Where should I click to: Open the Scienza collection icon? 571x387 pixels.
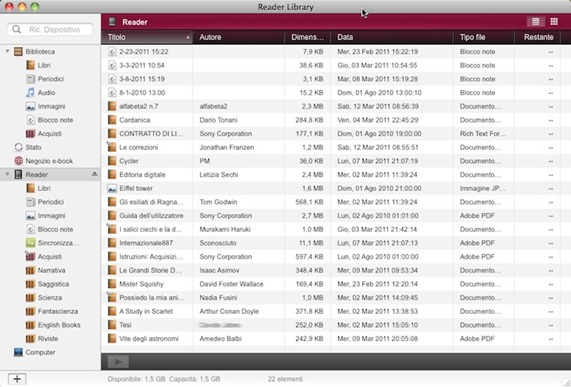(31, 297)
